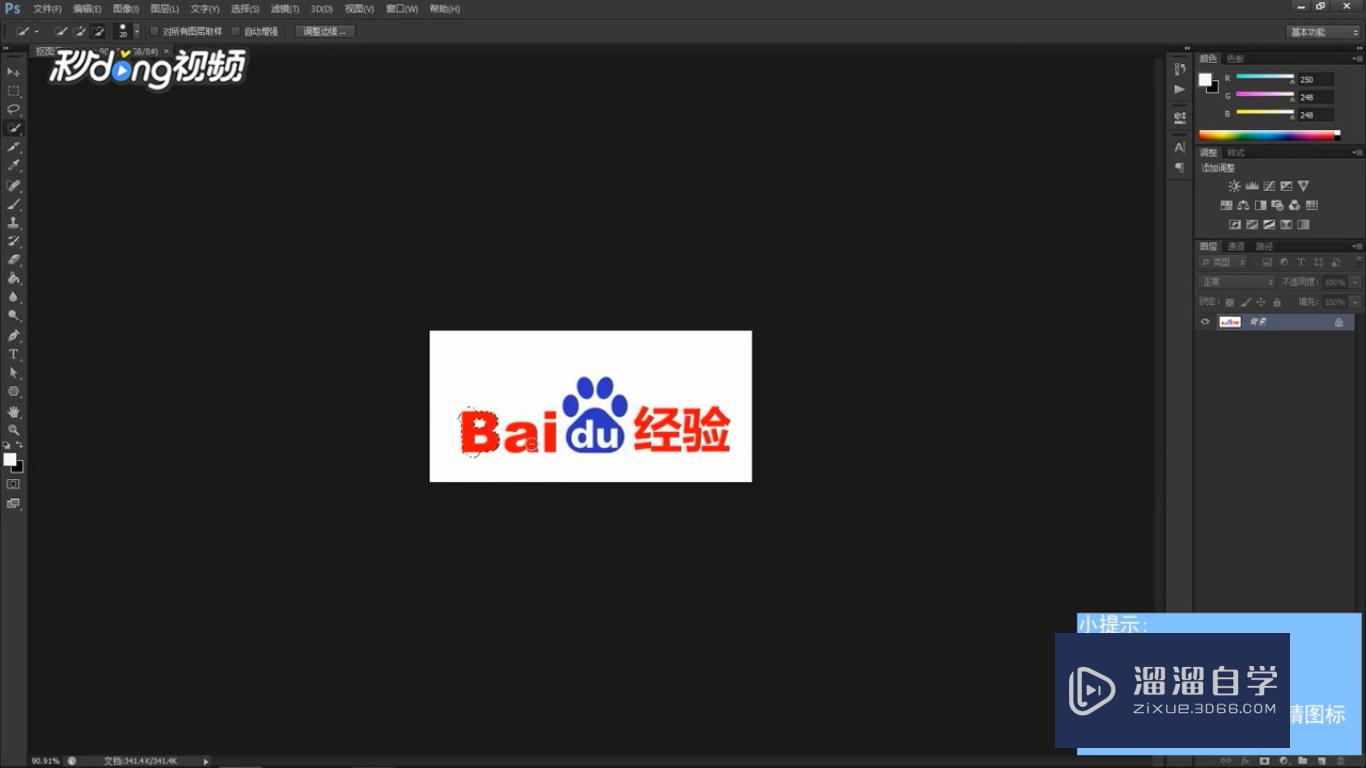Select the Rectangular Marquee tool
Image resolution: width=1366 pixels, height=768 pixels.
14,91
